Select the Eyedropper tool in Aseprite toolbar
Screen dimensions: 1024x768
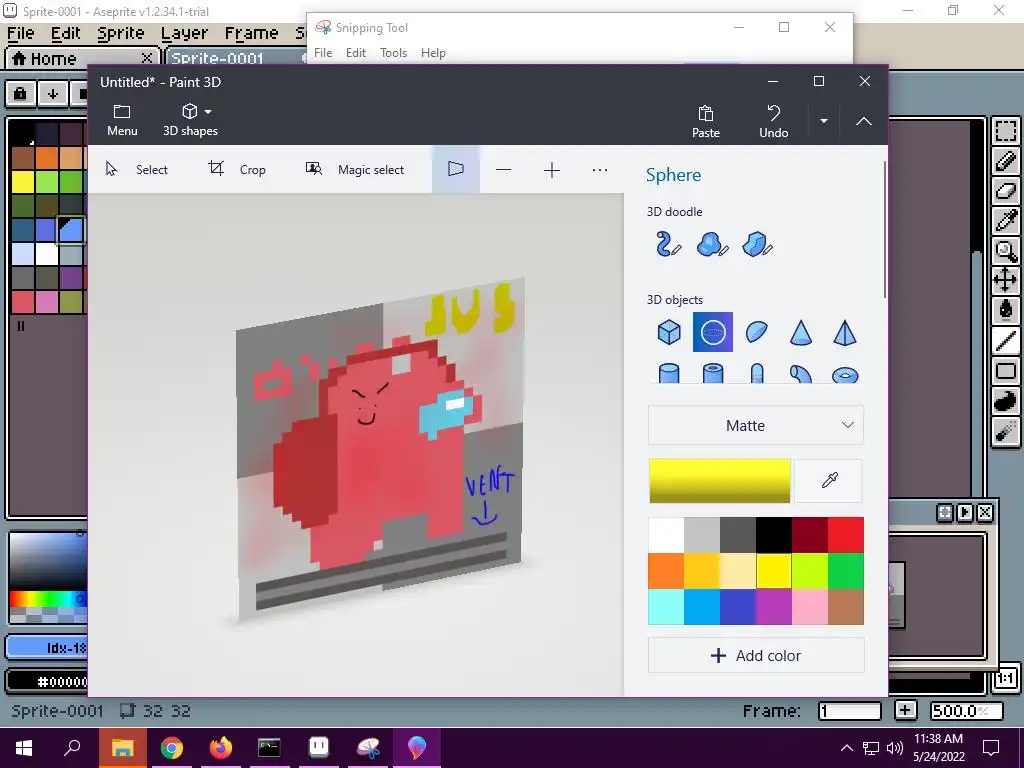1006,221
